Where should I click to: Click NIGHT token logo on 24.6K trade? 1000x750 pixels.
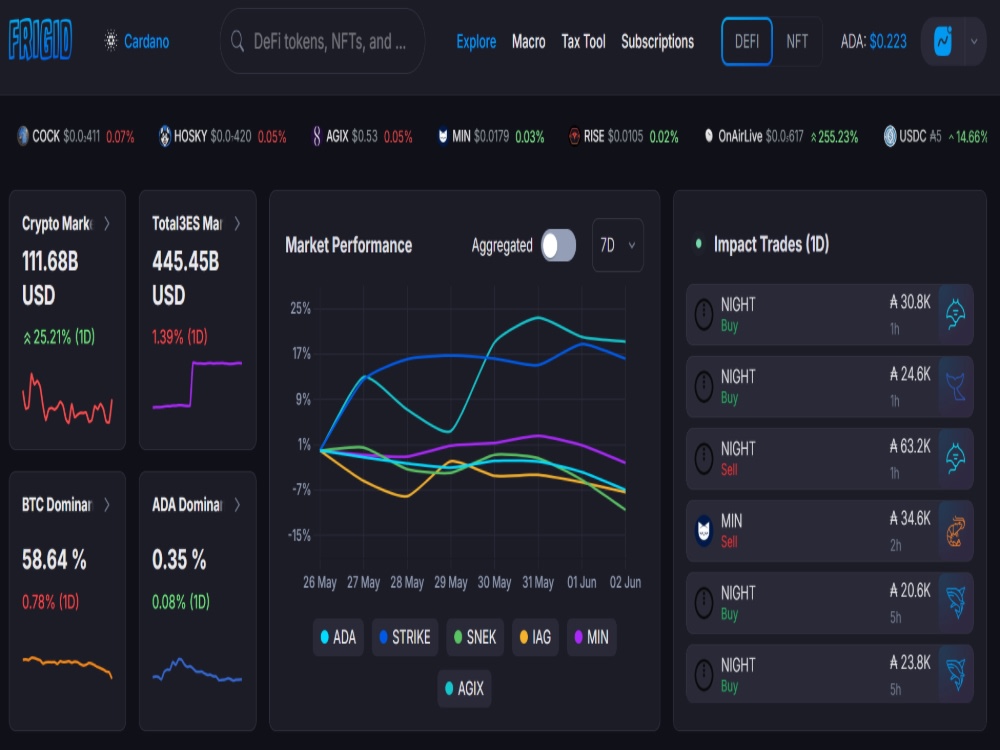point(704,386)
